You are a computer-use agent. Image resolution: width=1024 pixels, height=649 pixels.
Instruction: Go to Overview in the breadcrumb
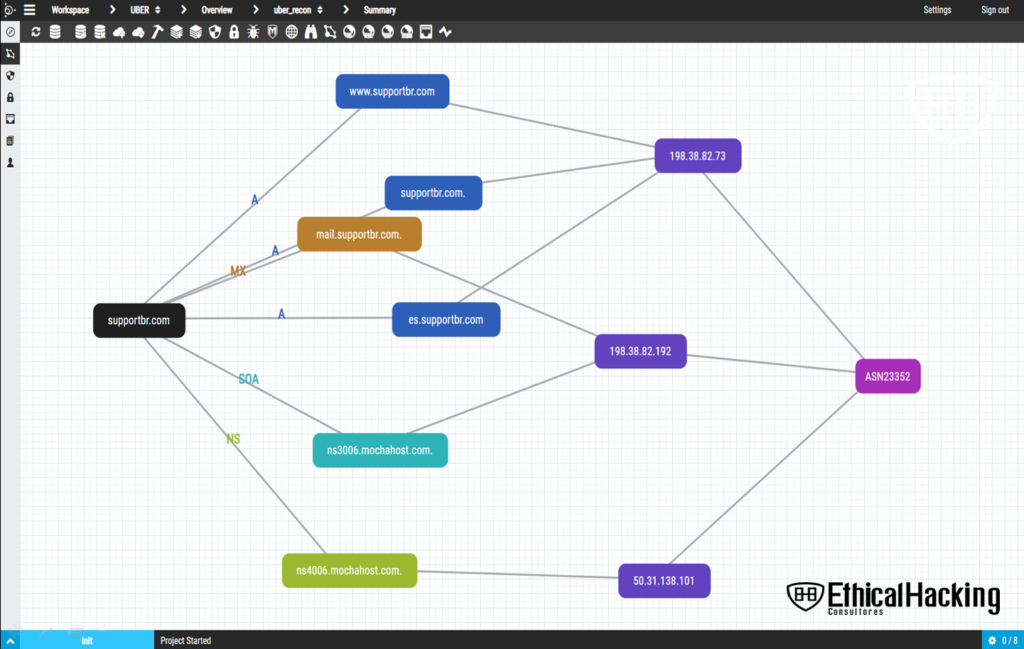click(x=217, y=10)
